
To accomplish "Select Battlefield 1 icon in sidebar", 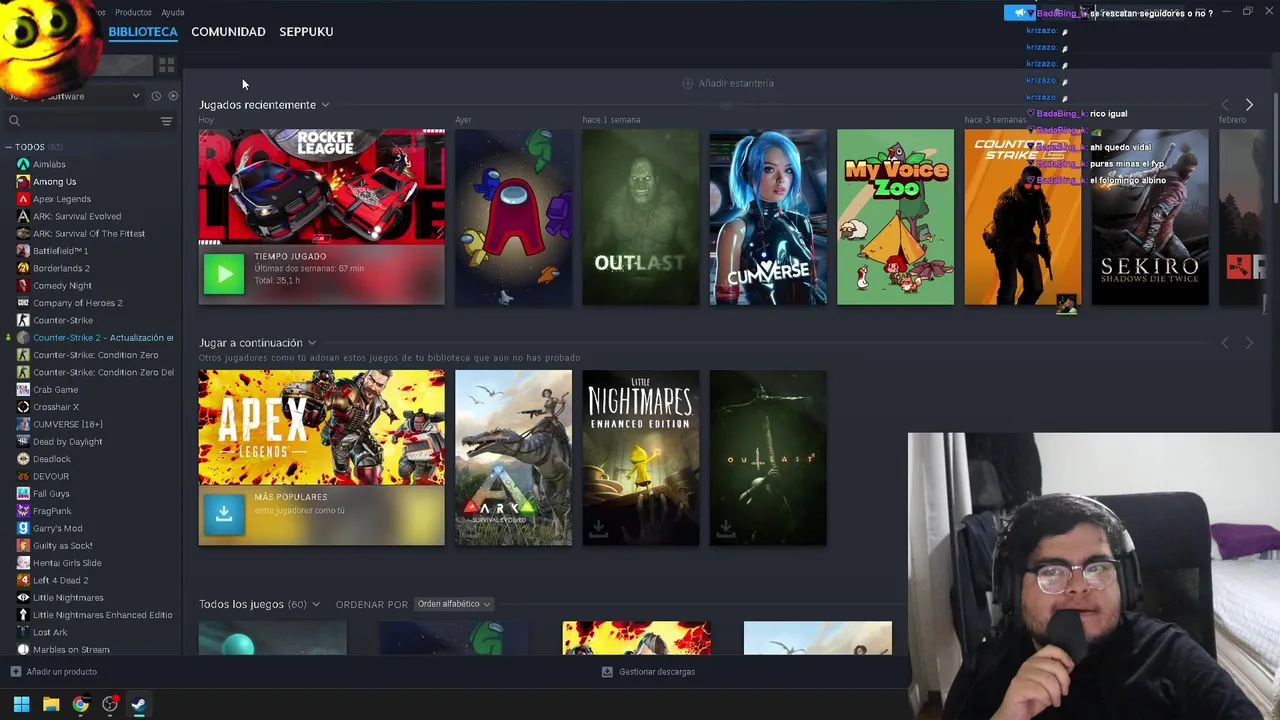I will point(23,251).
